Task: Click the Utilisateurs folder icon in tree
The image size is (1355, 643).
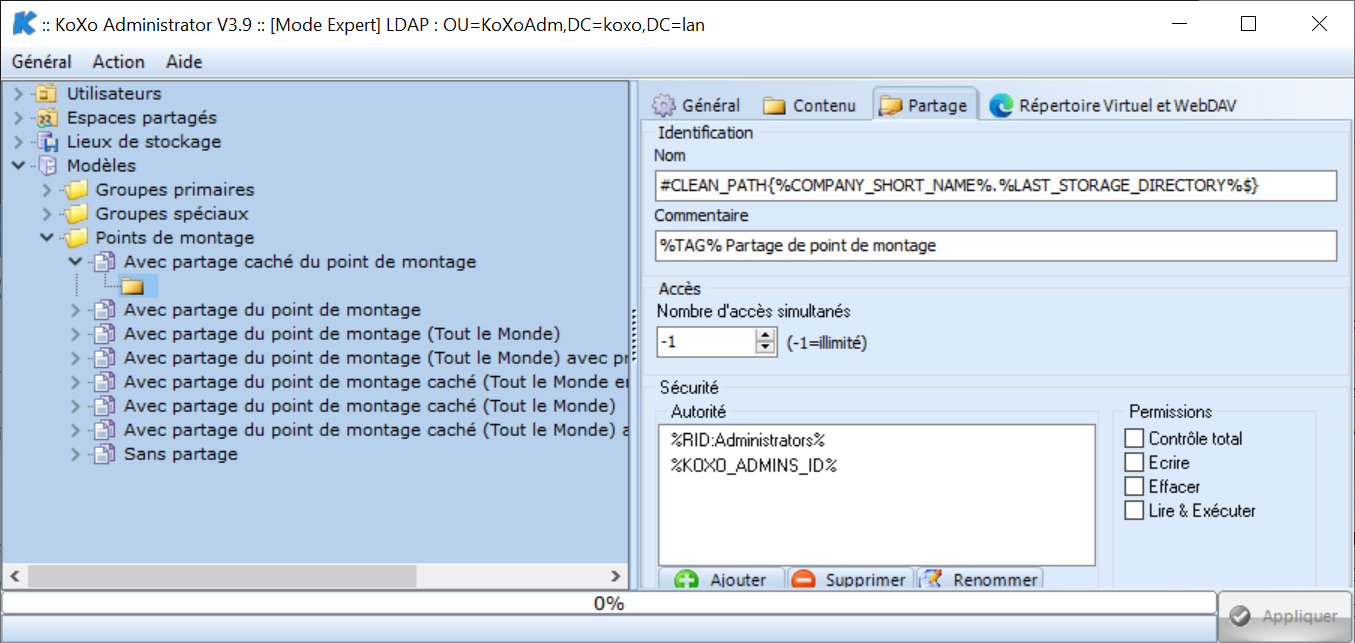Action: (47, 94)
